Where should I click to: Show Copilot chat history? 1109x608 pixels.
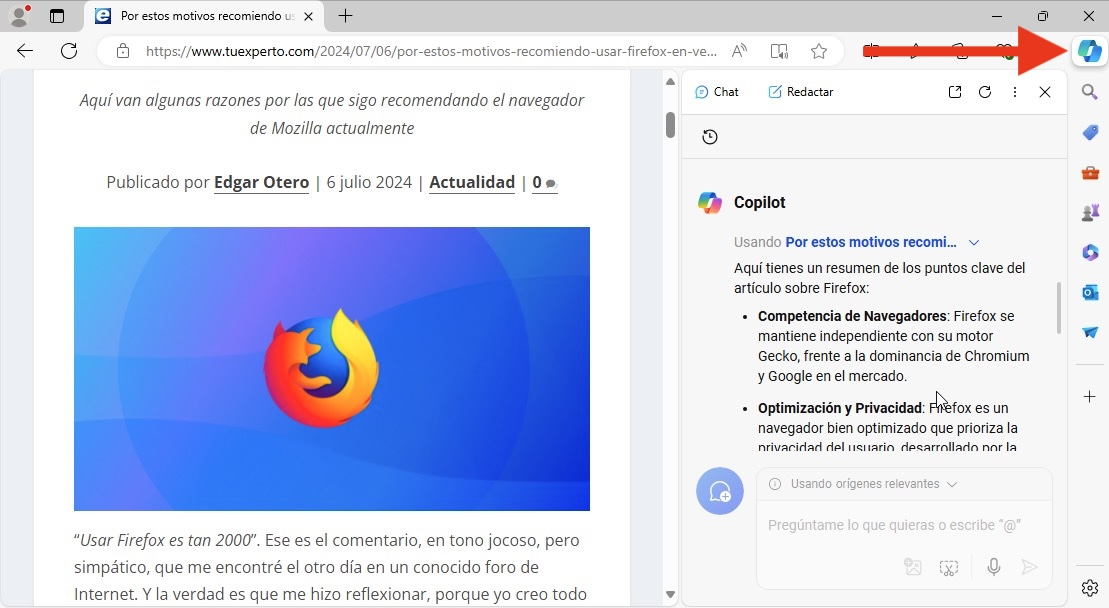pos(710,137)
